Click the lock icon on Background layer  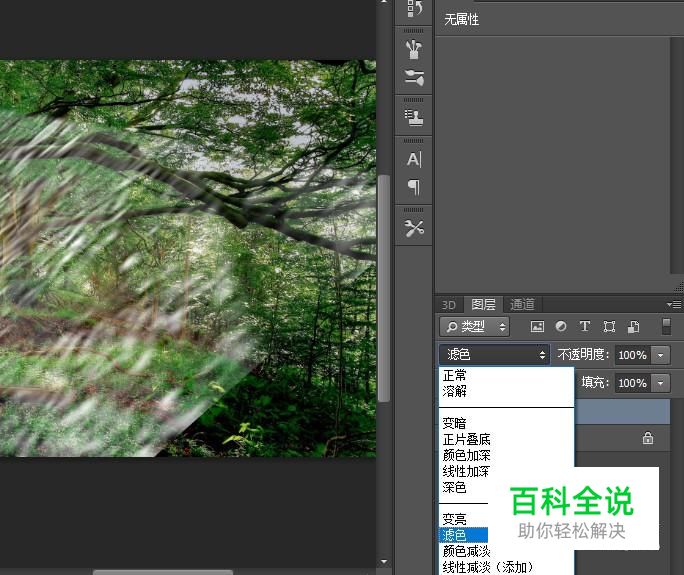[x=648, y=438]
